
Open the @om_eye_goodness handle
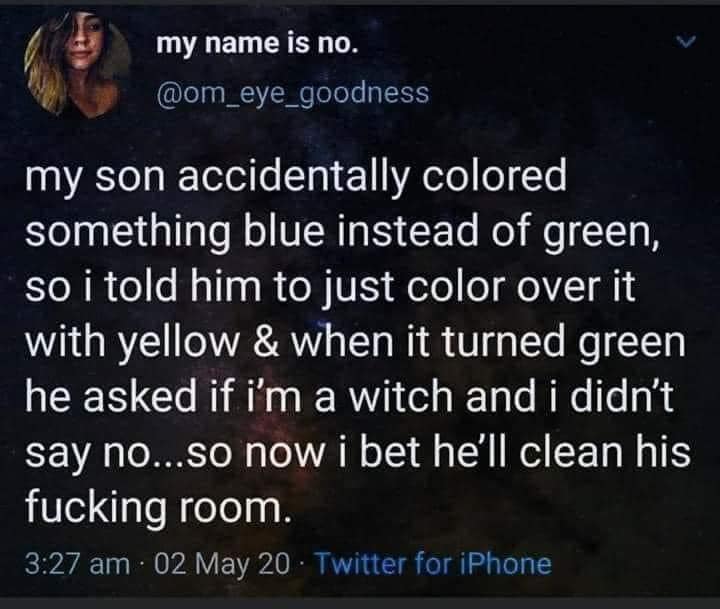[293, 93]
